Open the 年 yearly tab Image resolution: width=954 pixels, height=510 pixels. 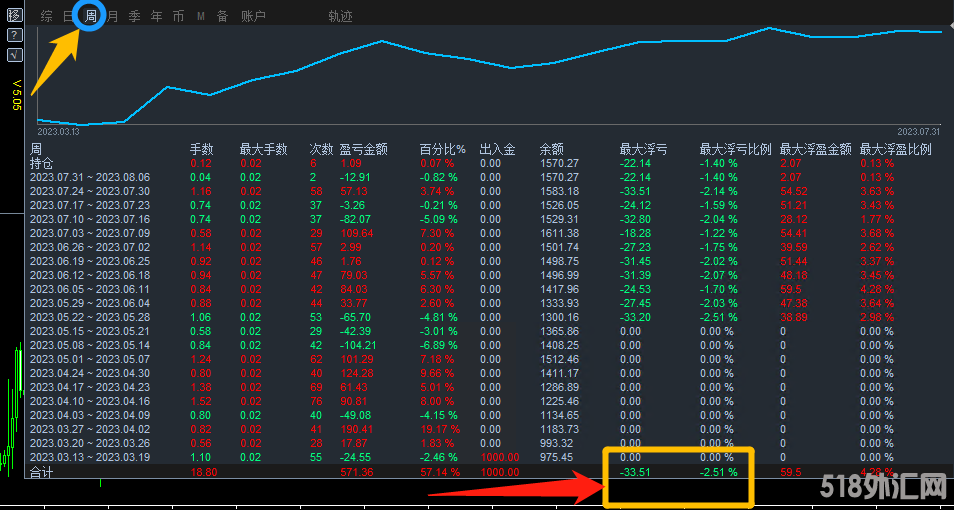tap(156, 16)
